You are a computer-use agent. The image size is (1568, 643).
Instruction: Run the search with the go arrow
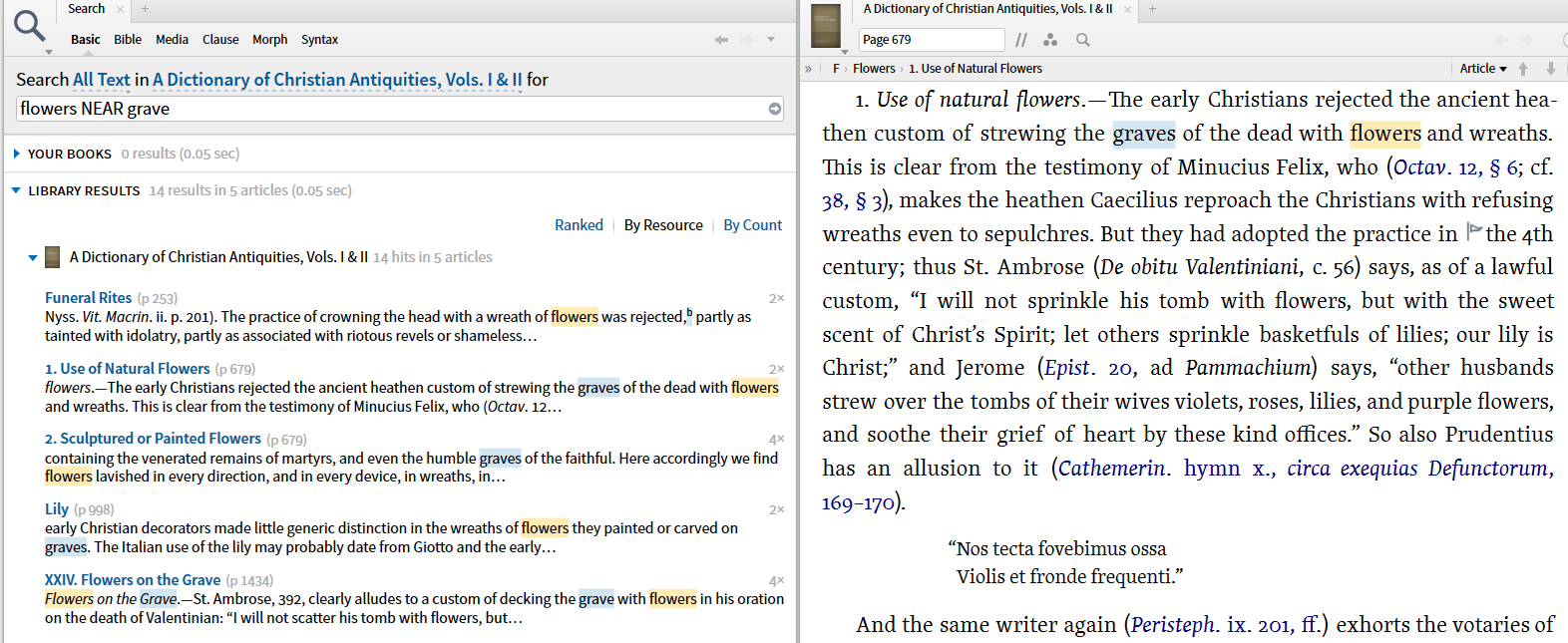(x=775, y=109)
